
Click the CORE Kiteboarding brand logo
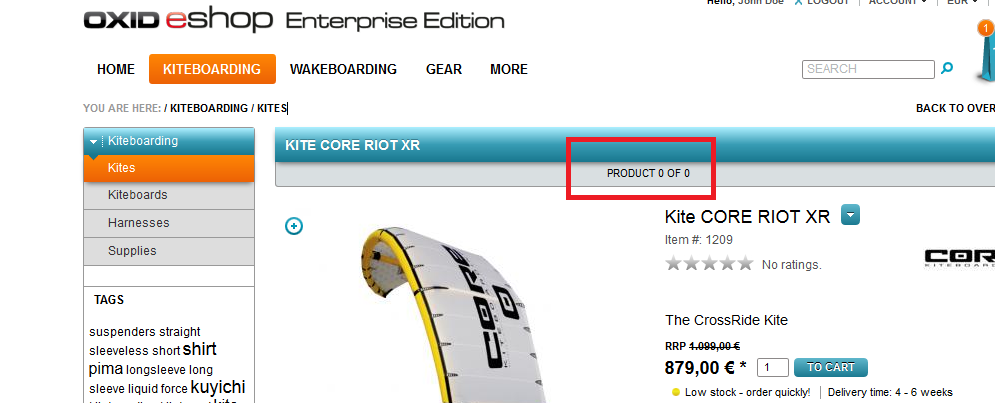960,258
